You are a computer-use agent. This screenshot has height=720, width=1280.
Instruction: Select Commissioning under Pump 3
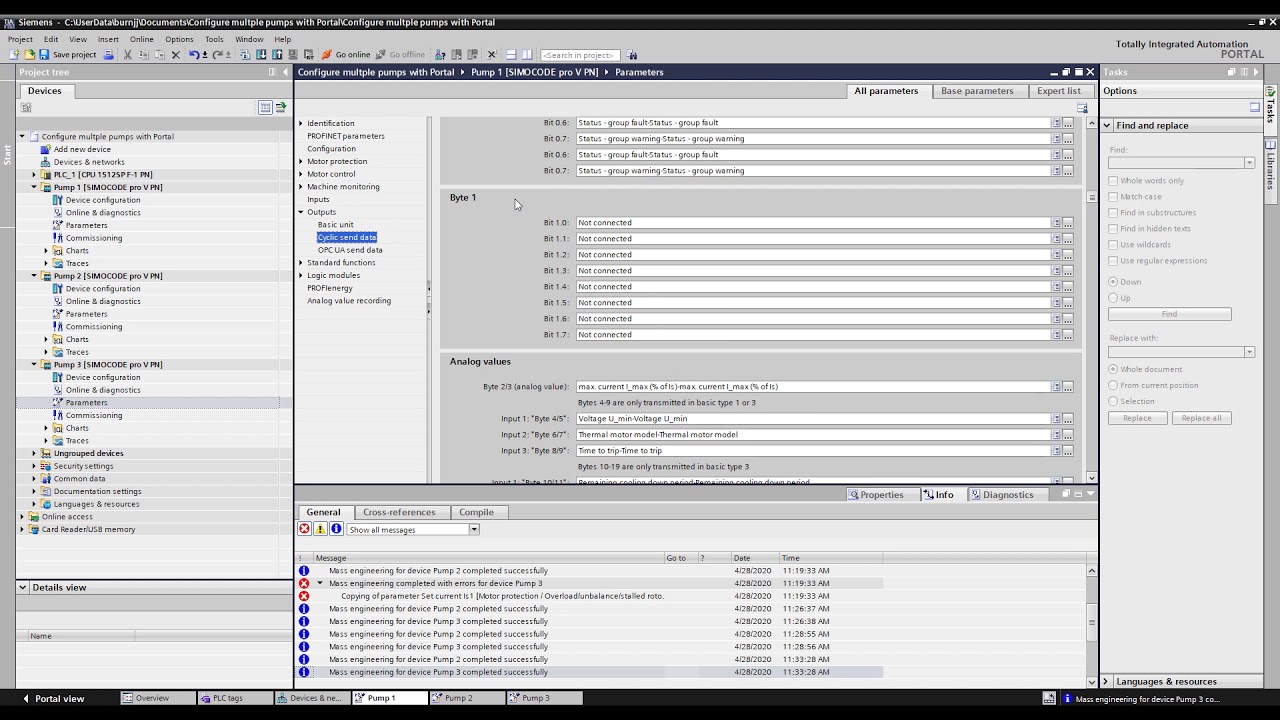coord(93,415)
